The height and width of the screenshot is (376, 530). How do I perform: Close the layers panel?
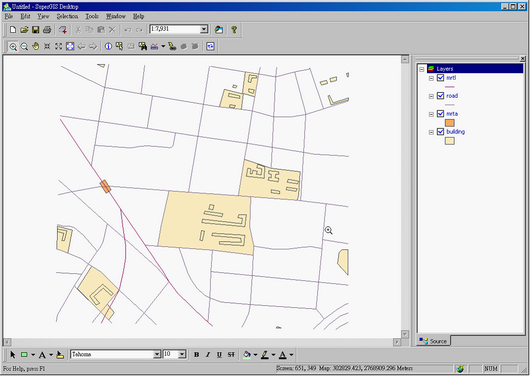point(523,58)
